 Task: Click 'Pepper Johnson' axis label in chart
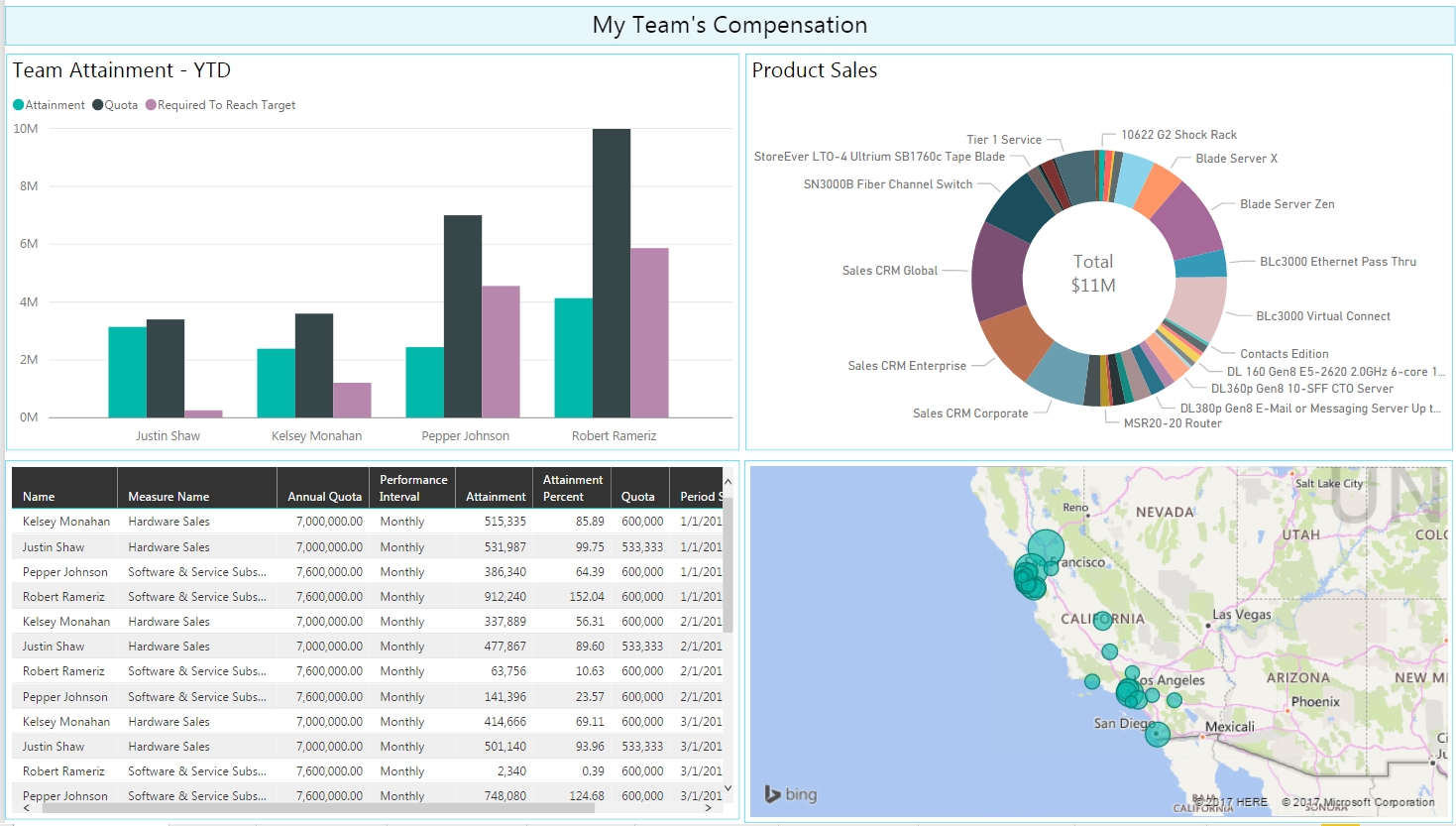click(x=465, y=436)
